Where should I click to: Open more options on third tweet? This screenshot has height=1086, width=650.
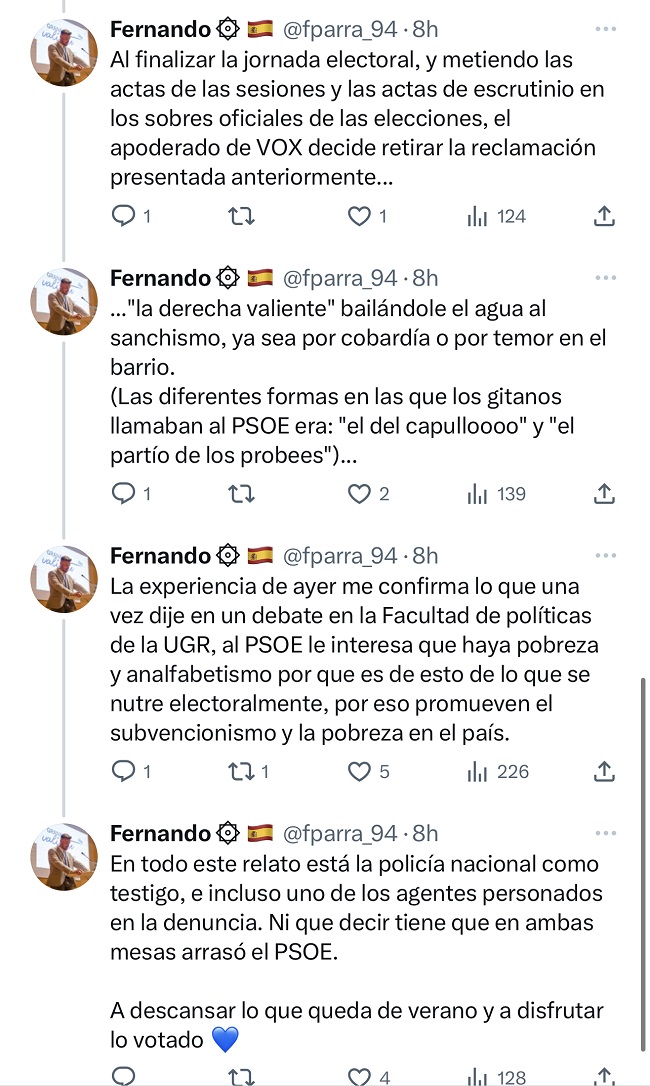(x=605, y=555)
